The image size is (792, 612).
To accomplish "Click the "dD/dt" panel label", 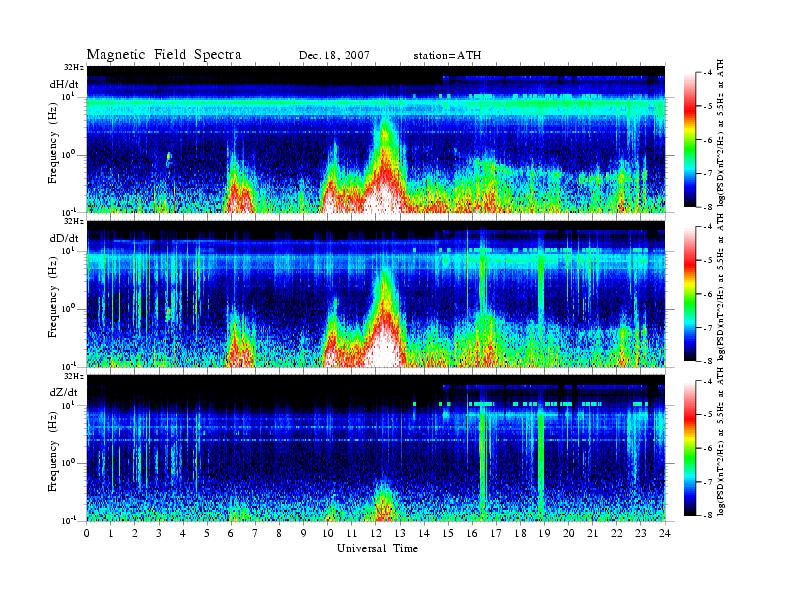I will tap(64, 238).
